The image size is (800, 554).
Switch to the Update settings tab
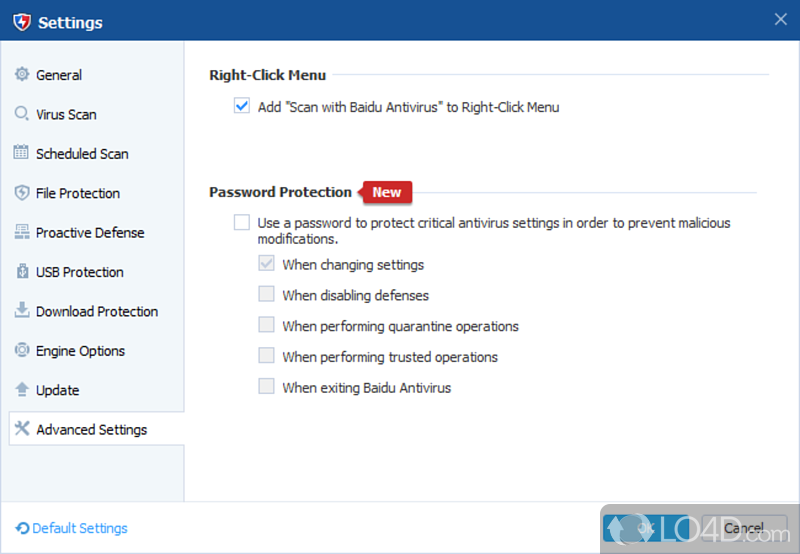pyautogui.click(x=57, y=390)
